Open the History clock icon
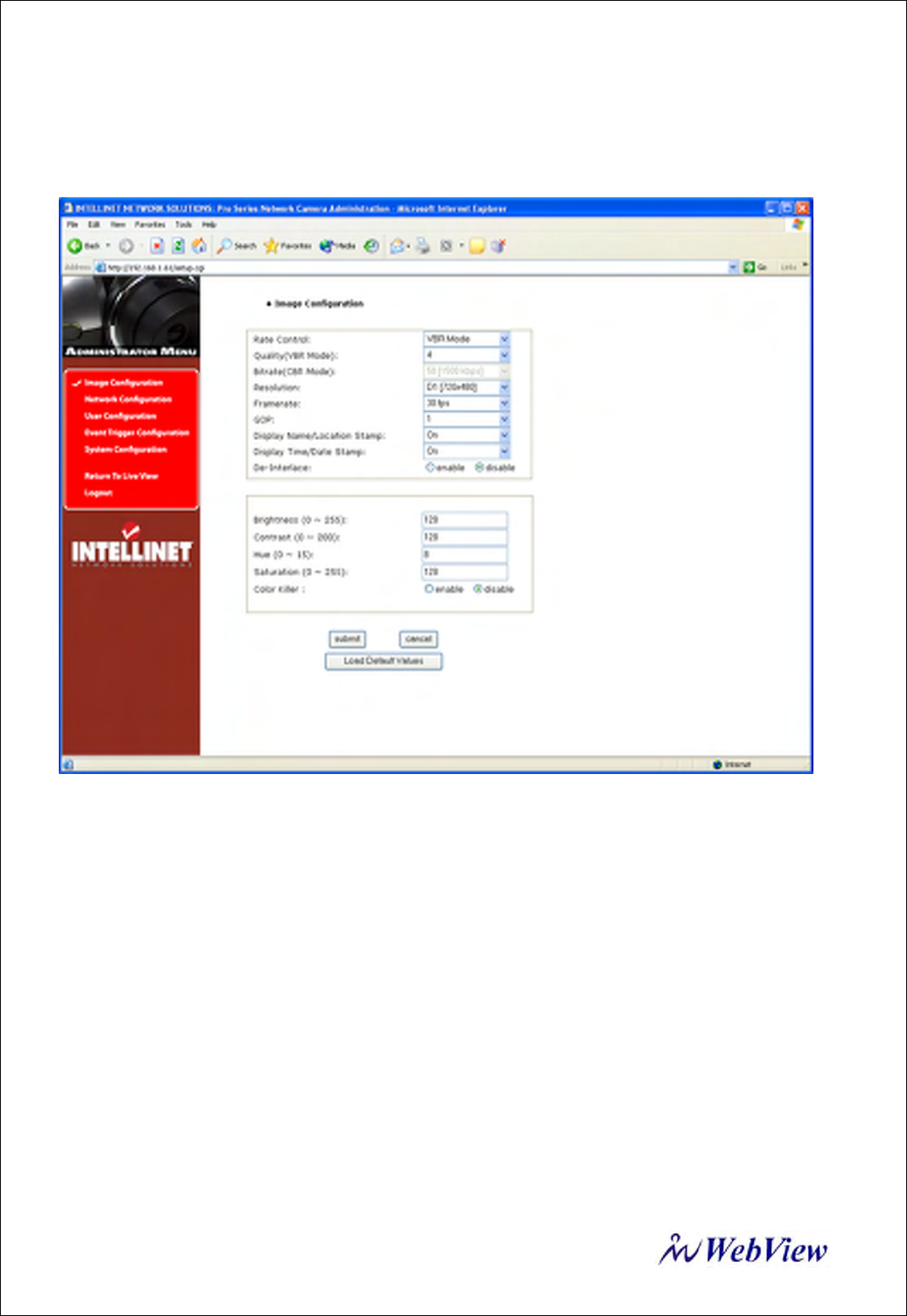This screenshot has height=1316, width=907. point(372,246)
